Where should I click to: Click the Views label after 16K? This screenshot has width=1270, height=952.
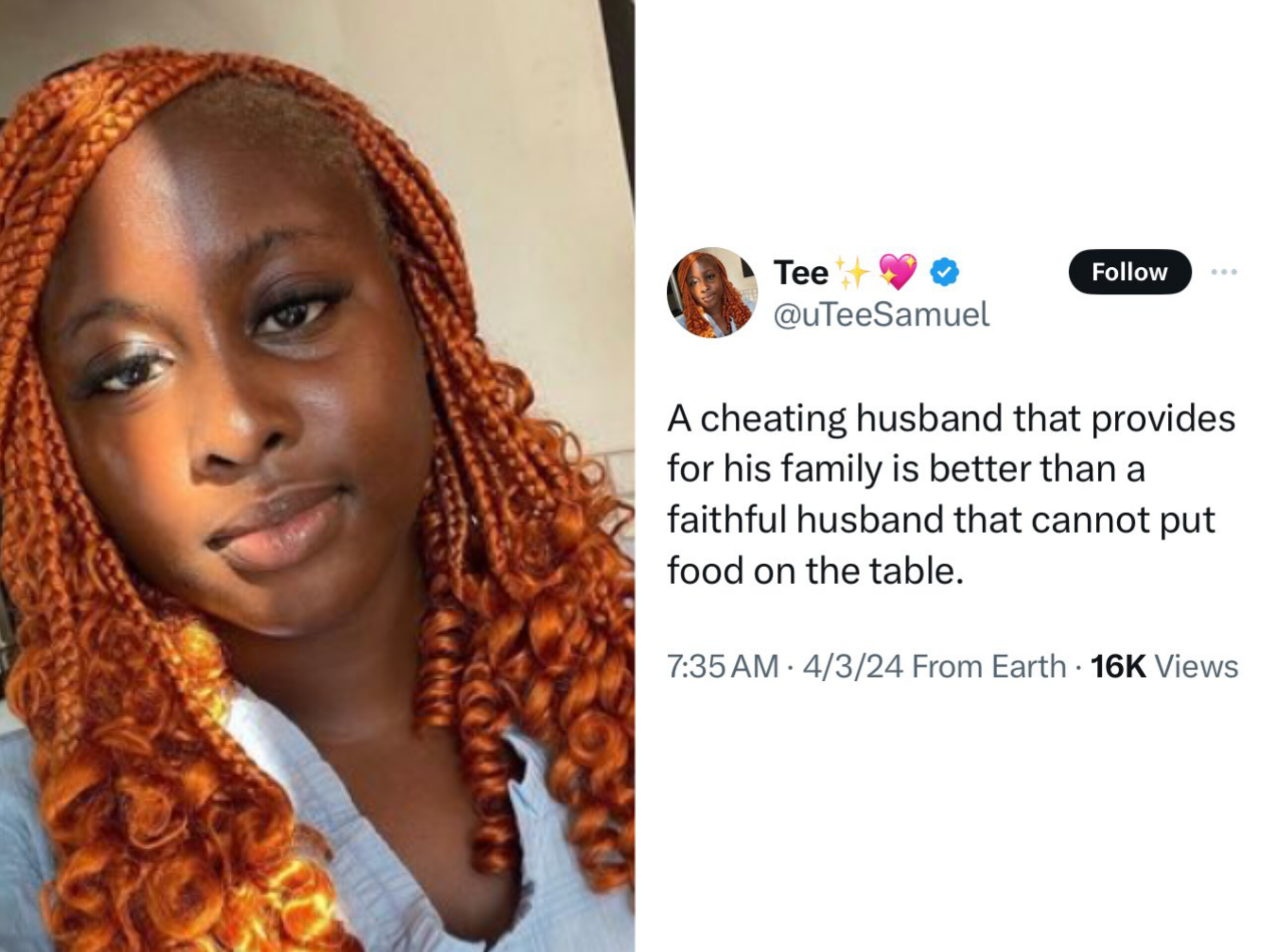[x=1197, y=667]
